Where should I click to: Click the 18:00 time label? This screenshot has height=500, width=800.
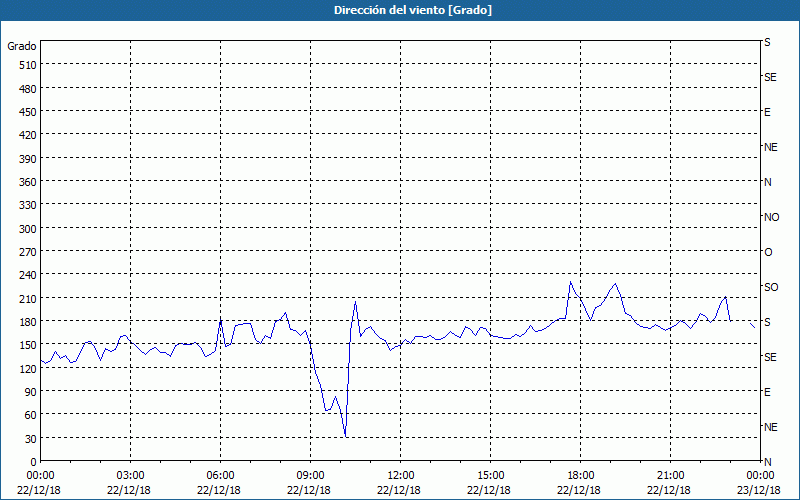(x=580, y=476)
